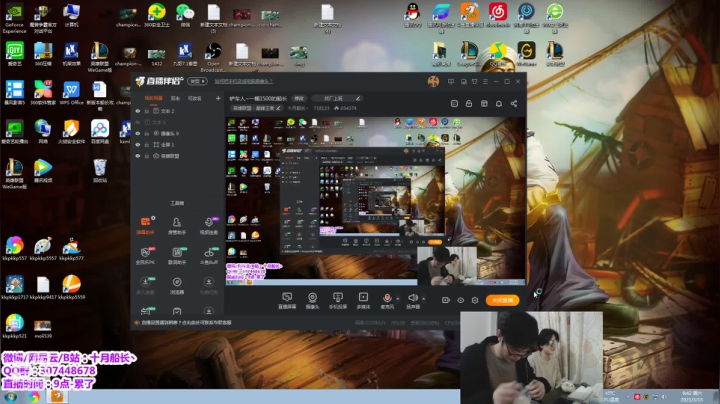720x404 pixels.
Task: Open the Open Broadcaster desktop icon
Action: pyautogui.click(x=213, y=57)
